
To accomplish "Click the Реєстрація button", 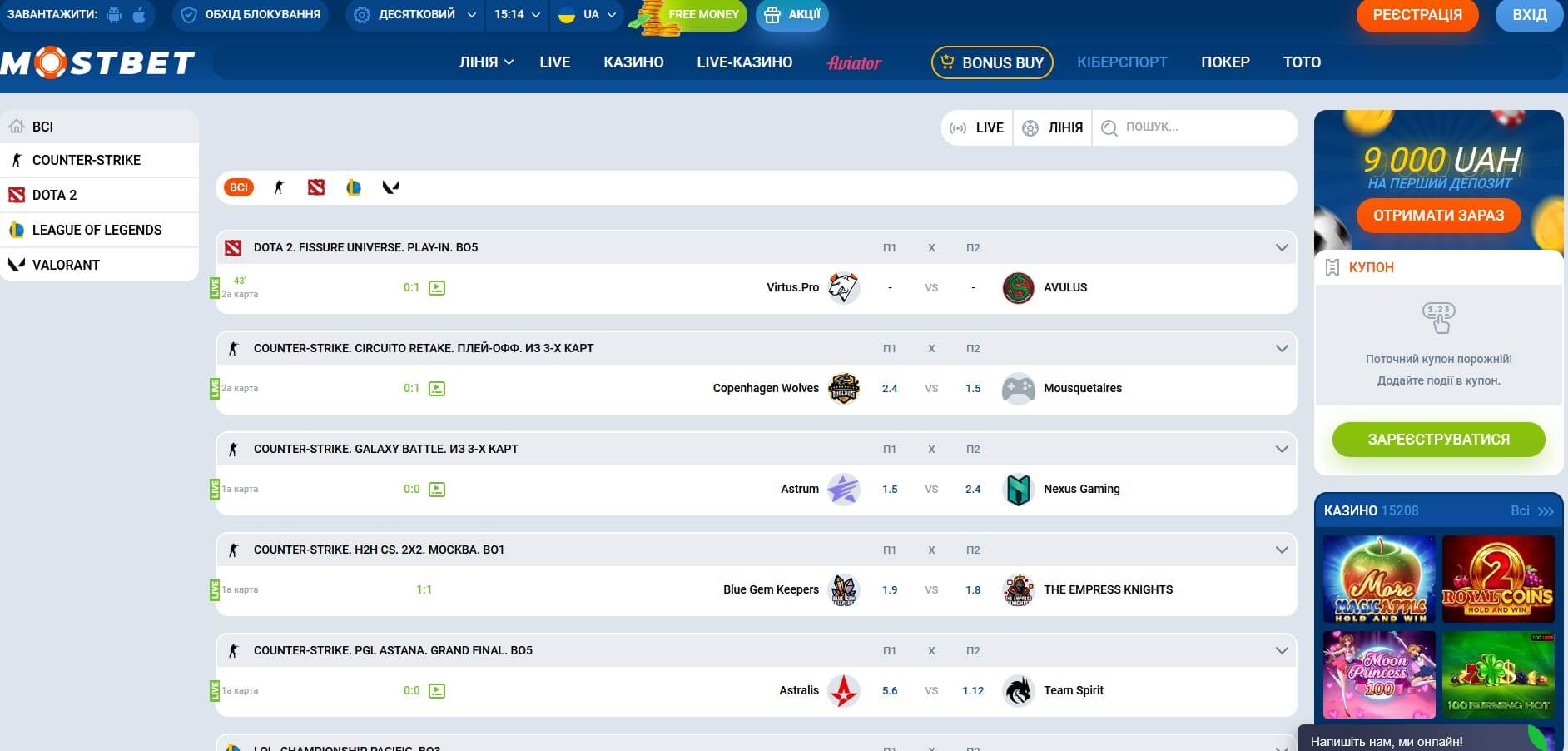I will [1417, 15].
